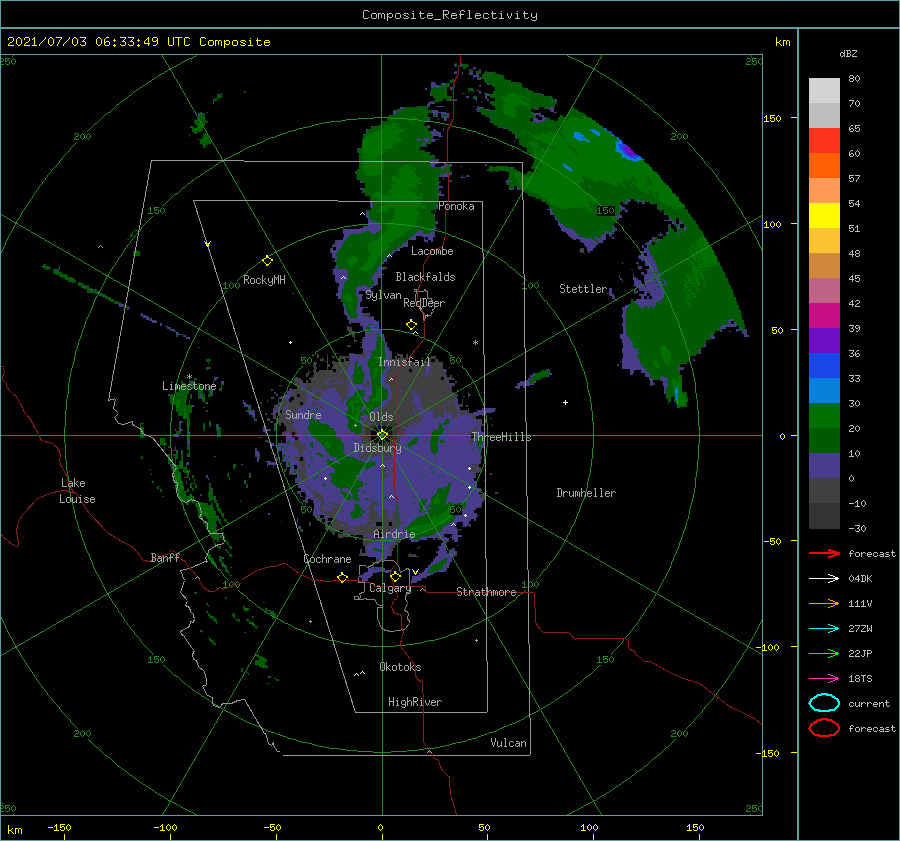Click the Composite_Reflectivity title text
Screen dimensions: 900x841
(449, 15)
